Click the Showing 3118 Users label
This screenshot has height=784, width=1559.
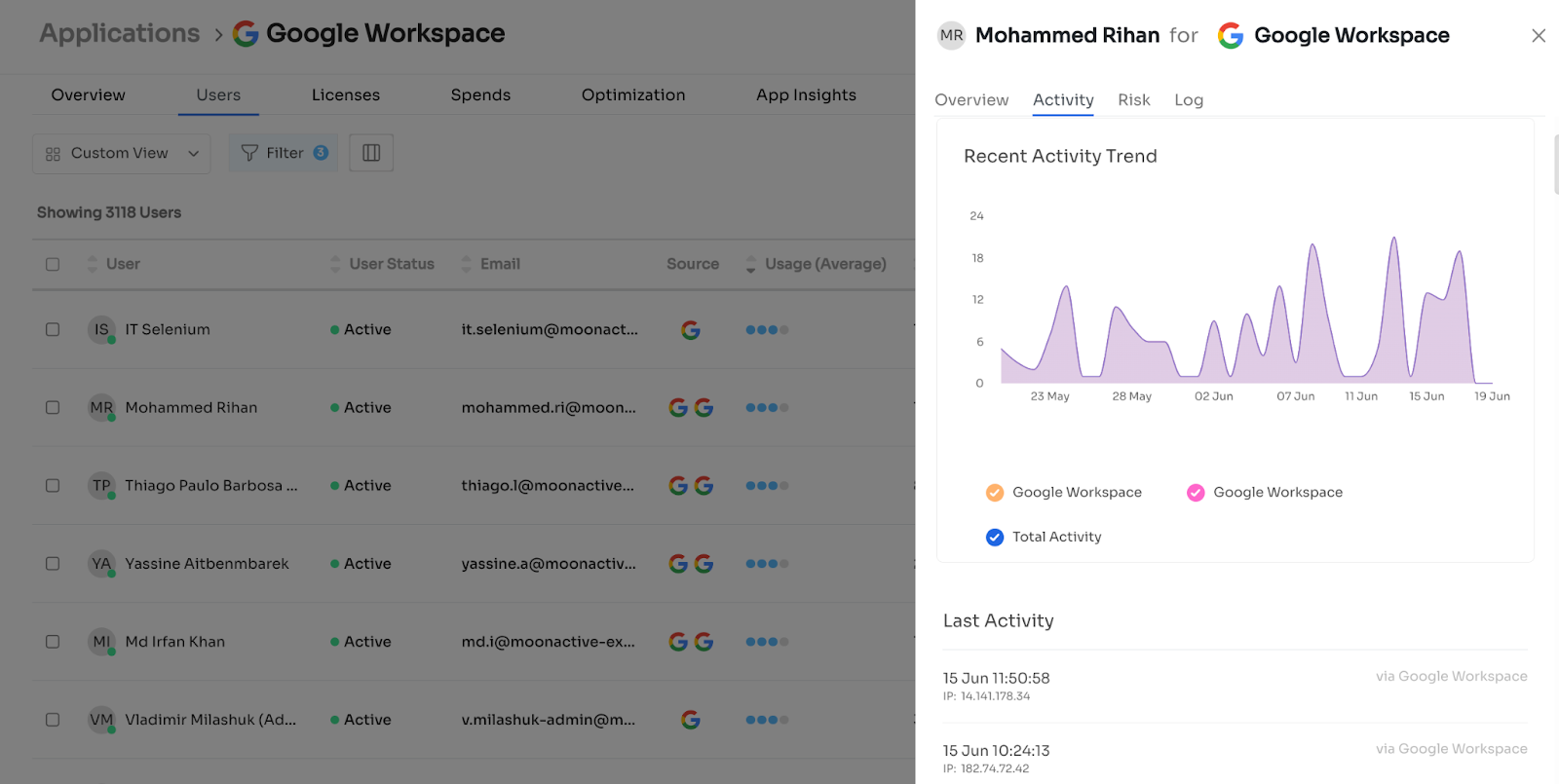pyautogui.click(x=109, y=212)
